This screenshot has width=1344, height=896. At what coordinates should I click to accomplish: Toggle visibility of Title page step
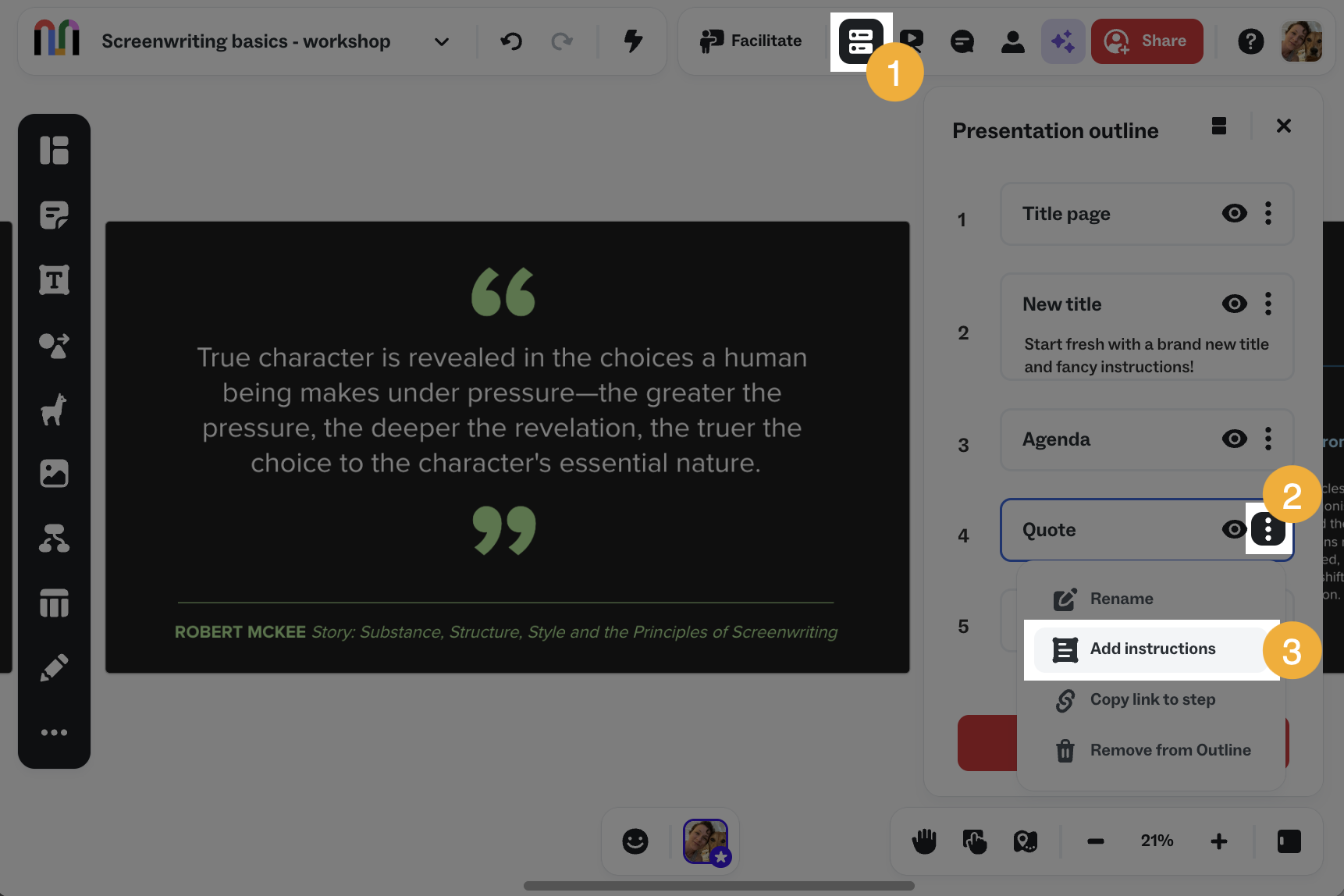tap(1234, 213)
